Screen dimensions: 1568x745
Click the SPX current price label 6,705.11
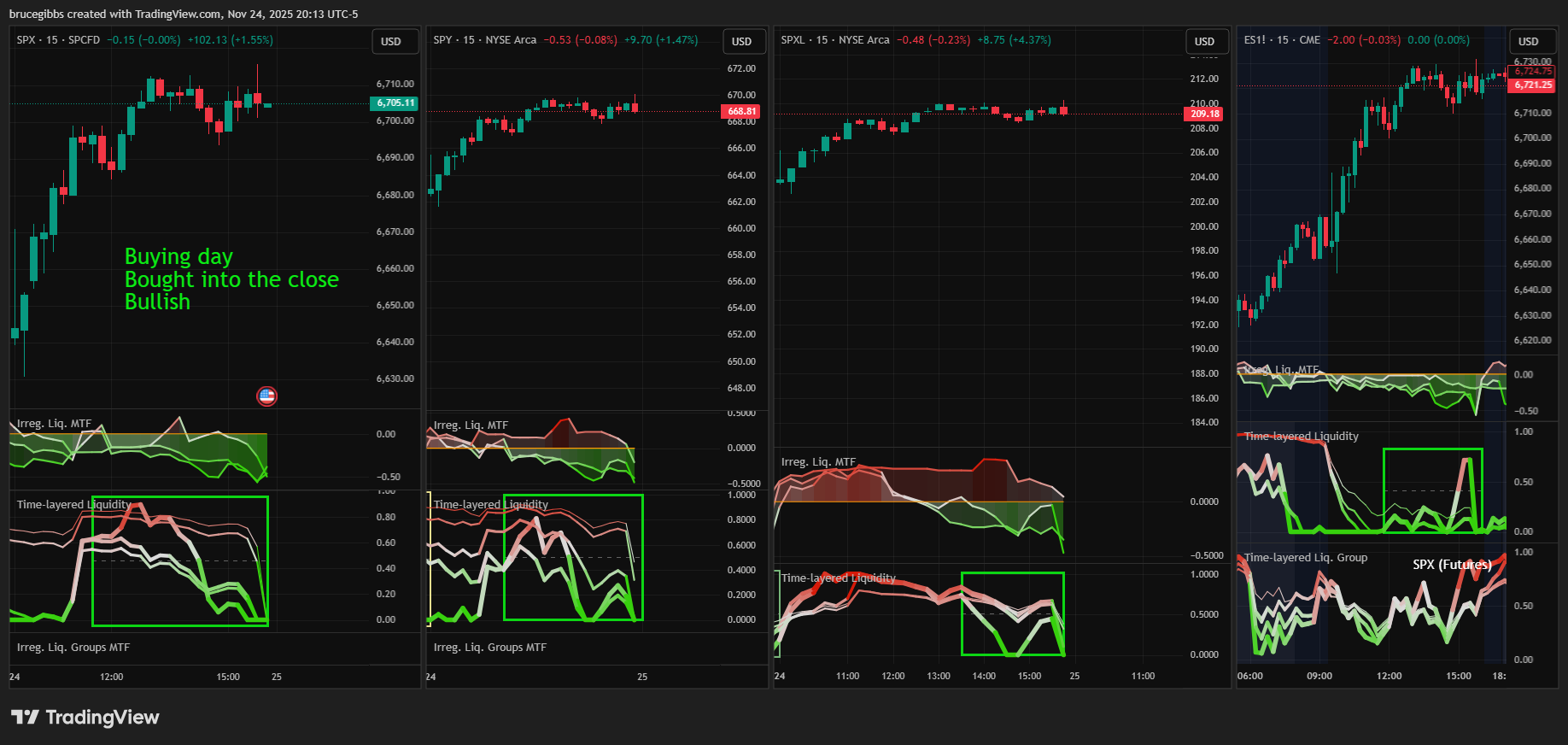pos(395,103)
